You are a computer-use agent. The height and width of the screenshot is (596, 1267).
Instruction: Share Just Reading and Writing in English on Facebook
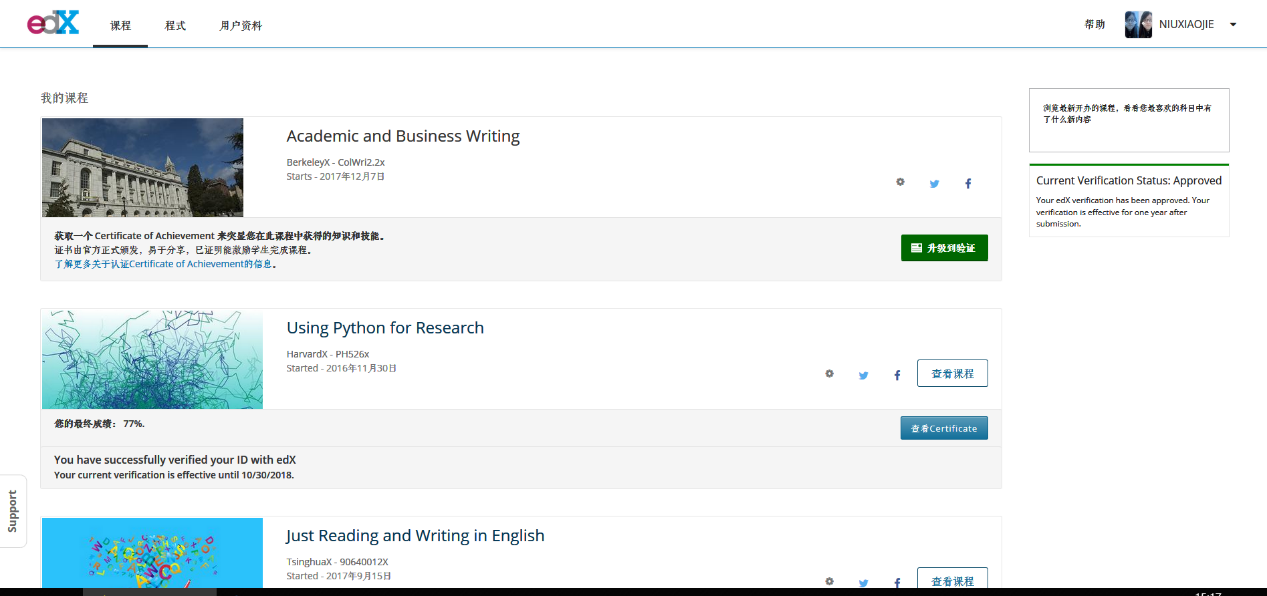click(897, 582)
